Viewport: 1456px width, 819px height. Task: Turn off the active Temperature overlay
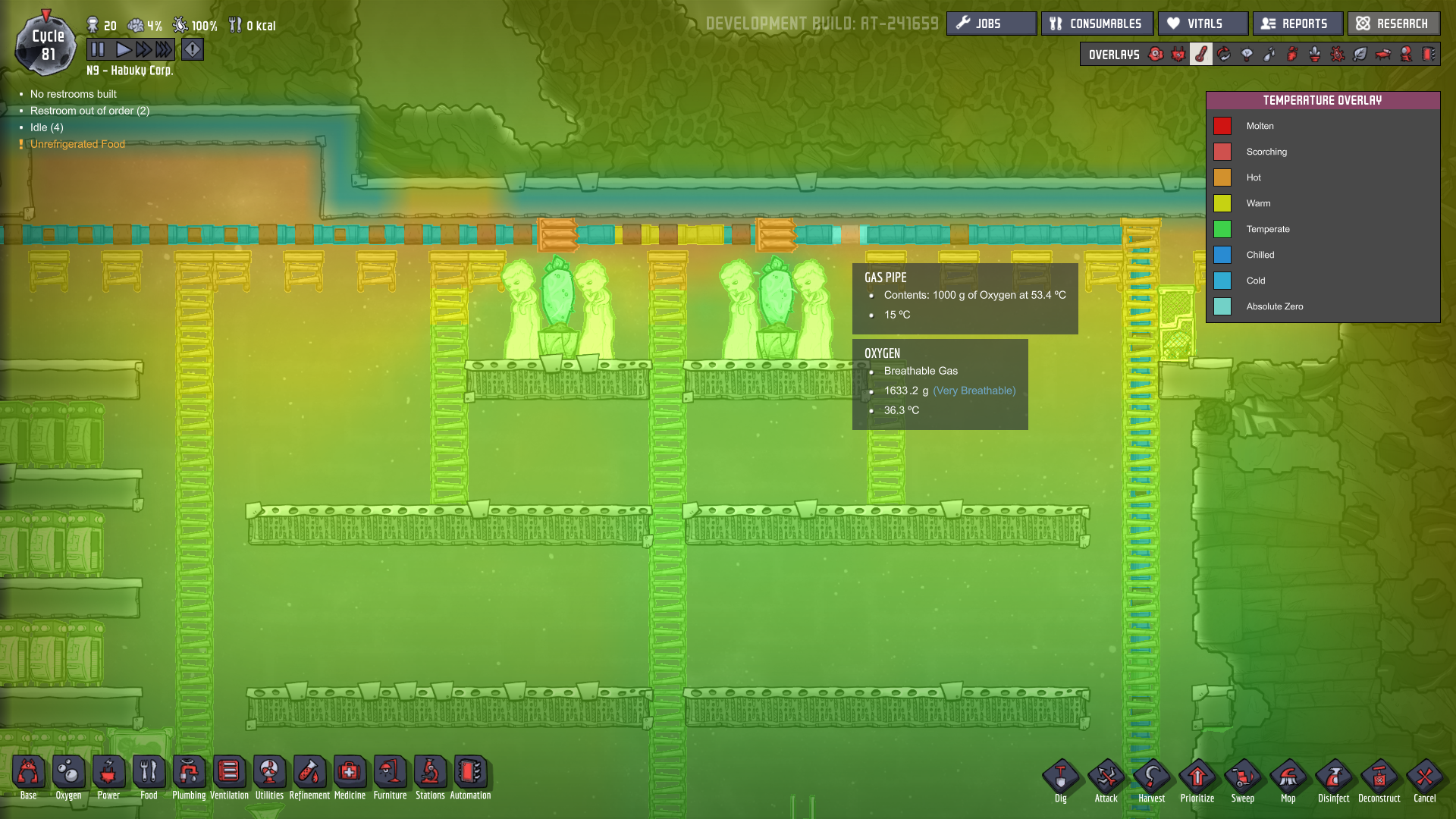(x=1201, y=55)
